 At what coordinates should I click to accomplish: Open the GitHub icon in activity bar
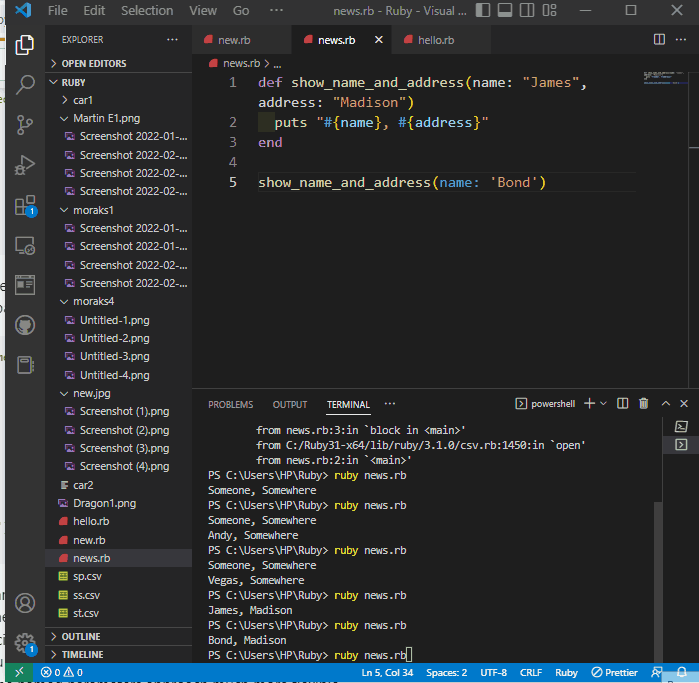point(25,325)
